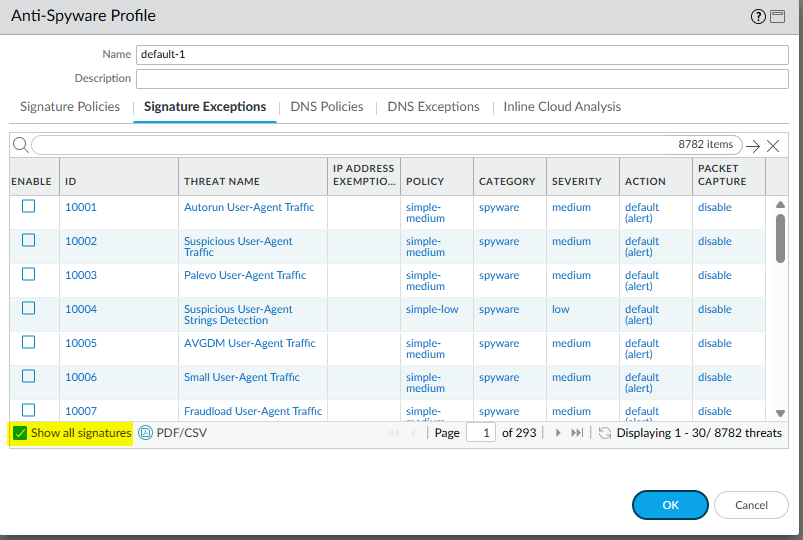Click the Description input field
Image resolution: width=803 pixels, height=540 pixels.
coord(462,78)
